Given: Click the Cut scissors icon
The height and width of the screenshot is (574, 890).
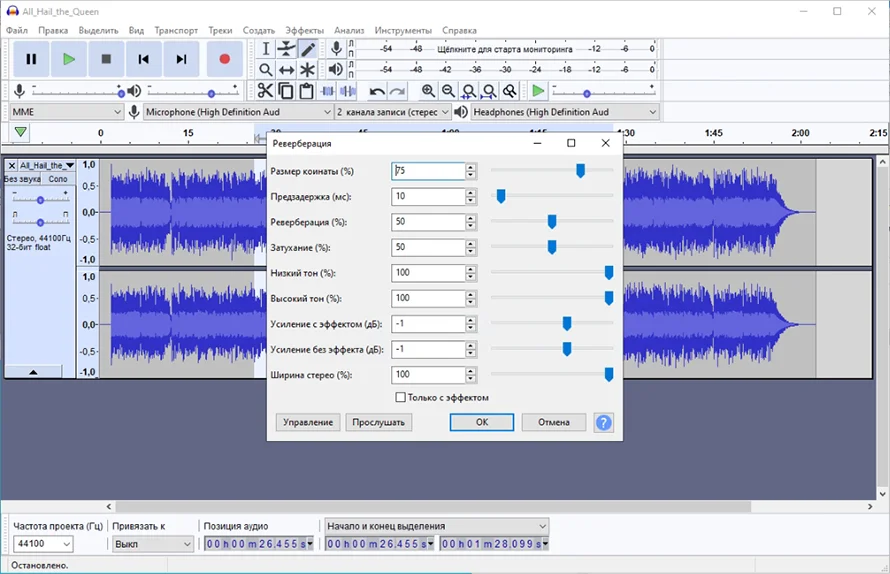Looking at the screenshot, I should point(265,91).
